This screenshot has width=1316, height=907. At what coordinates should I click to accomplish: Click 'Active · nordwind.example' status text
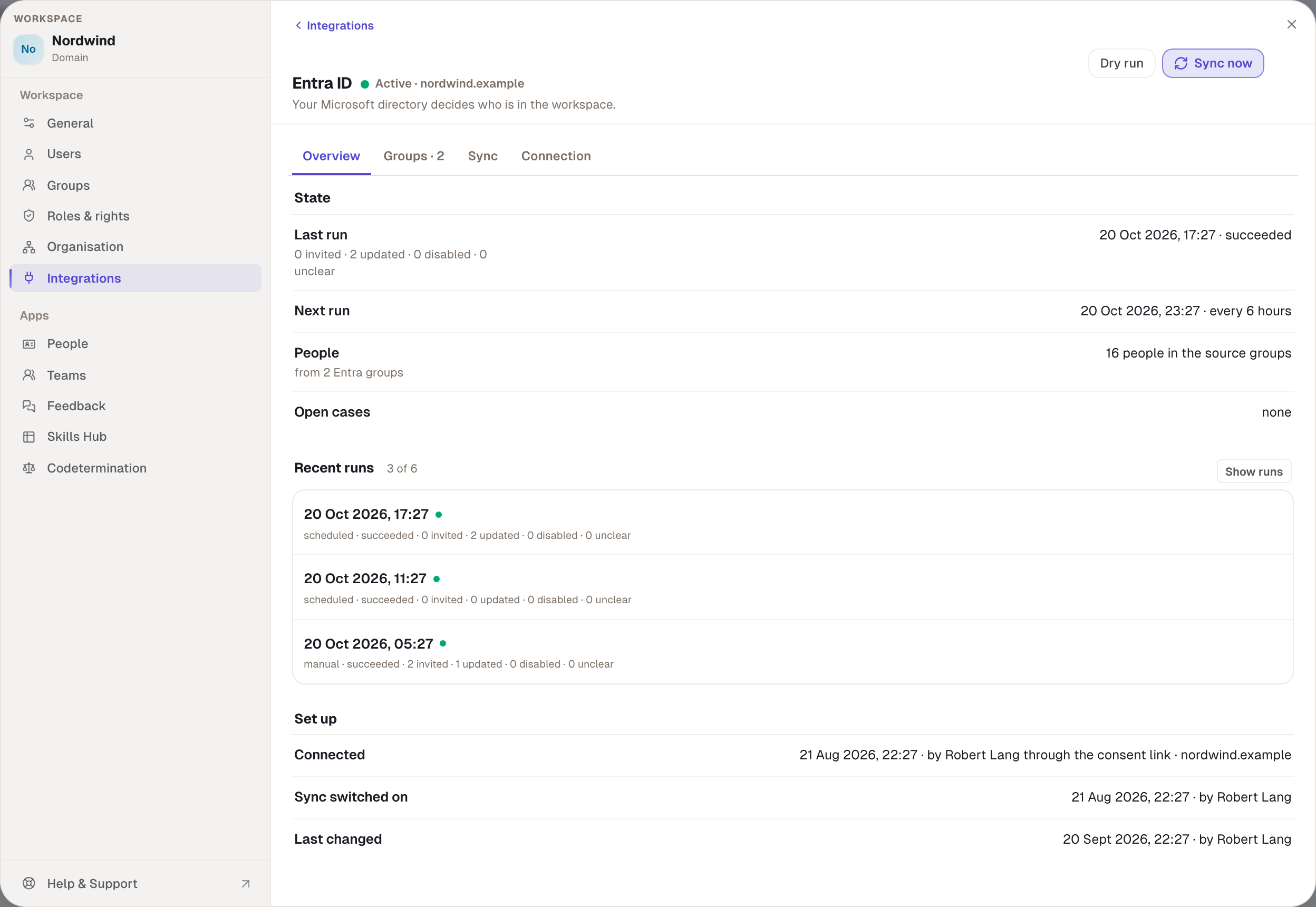click(x=449, y=83)
